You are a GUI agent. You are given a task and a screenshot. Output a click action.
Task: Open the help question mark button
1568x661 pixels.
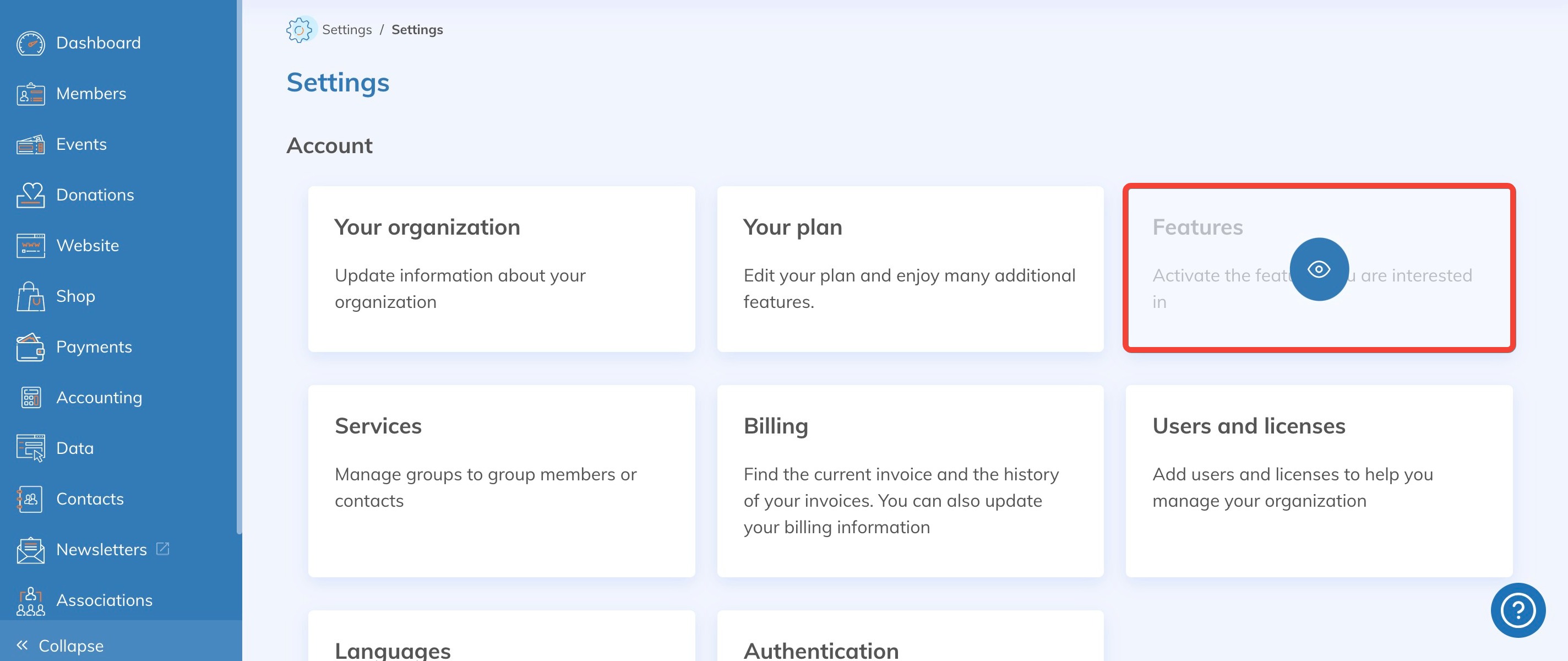(x=1517, y=610)
